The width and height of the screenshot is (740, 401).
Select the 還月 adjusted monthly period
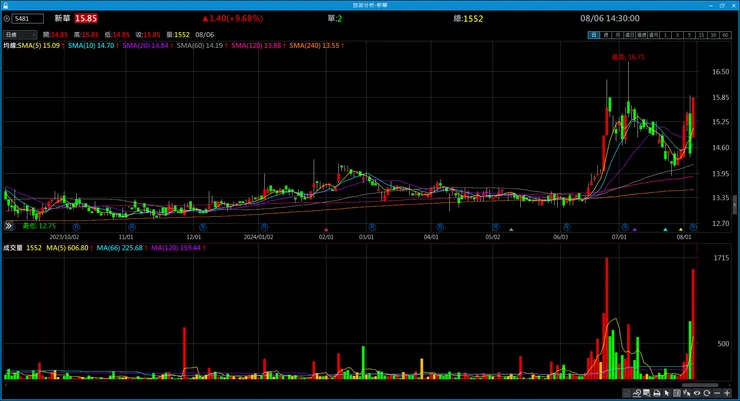(653, 35)
